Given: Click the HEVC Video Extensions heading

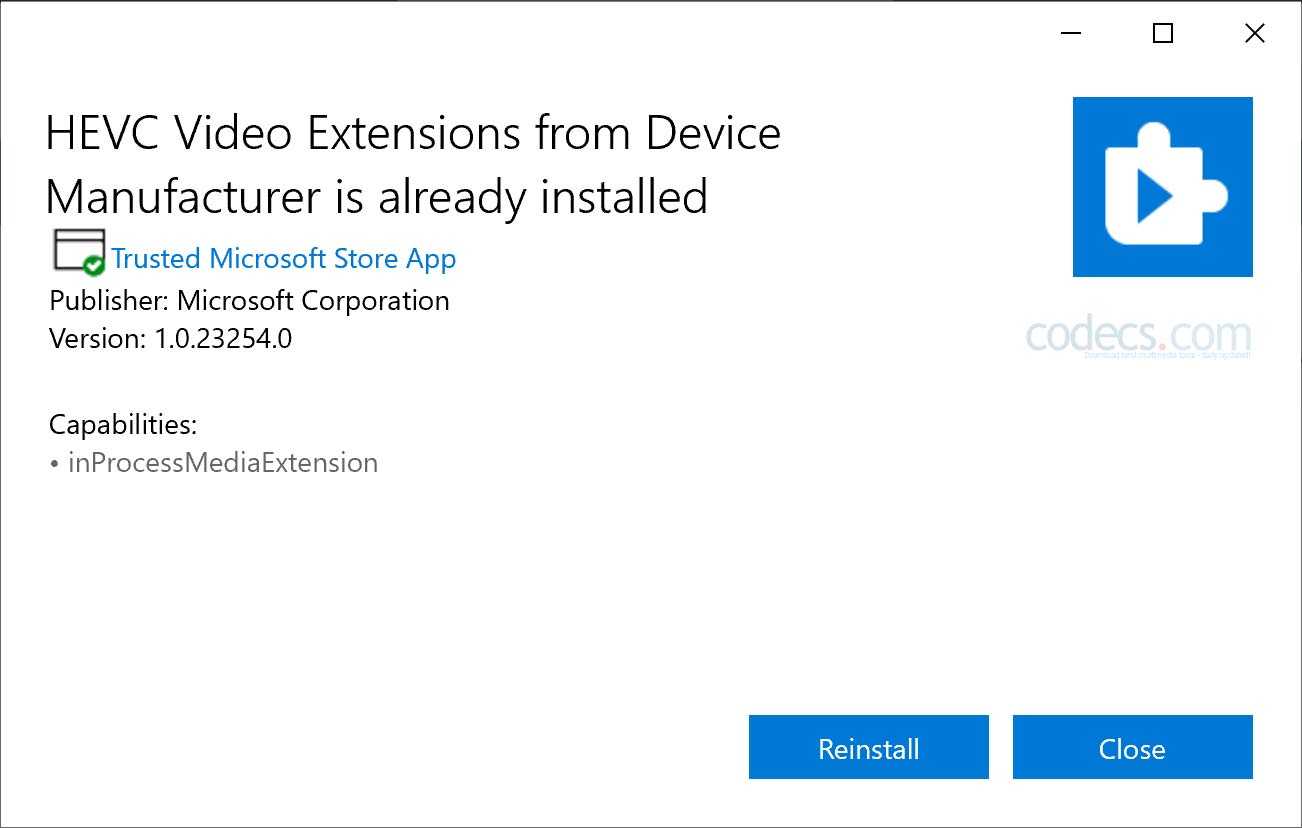Looking at the screenshot, I should [413, 133].
